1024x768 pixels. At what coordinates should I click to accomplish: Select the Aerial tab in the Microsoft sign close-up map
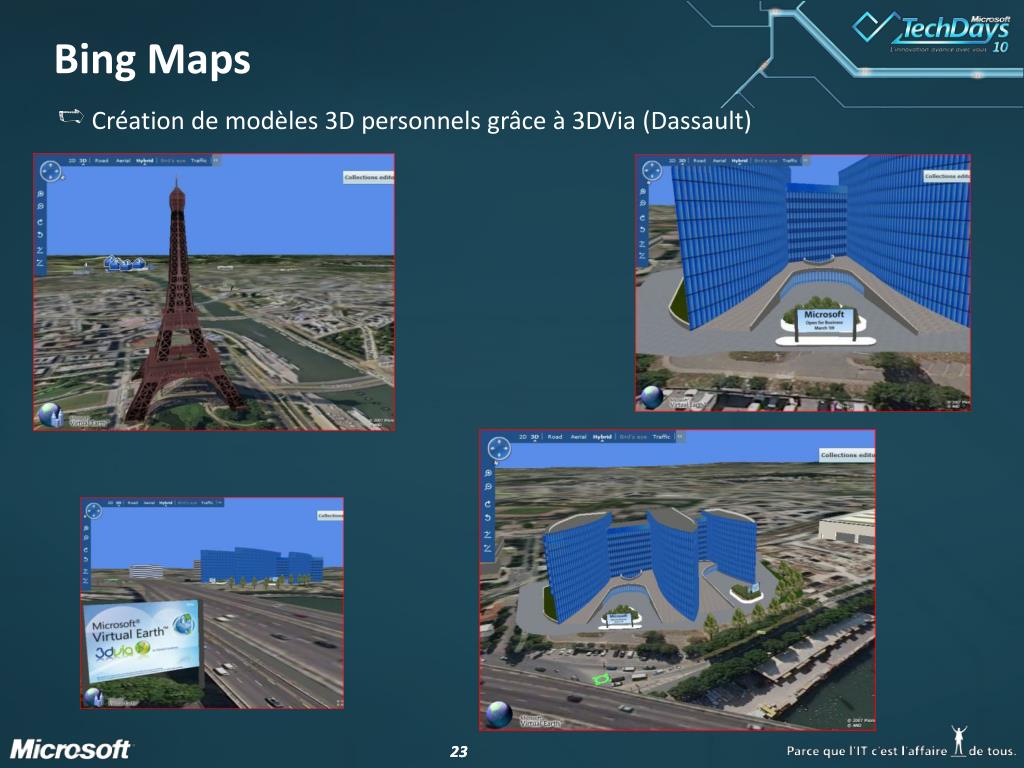(719, 161)
